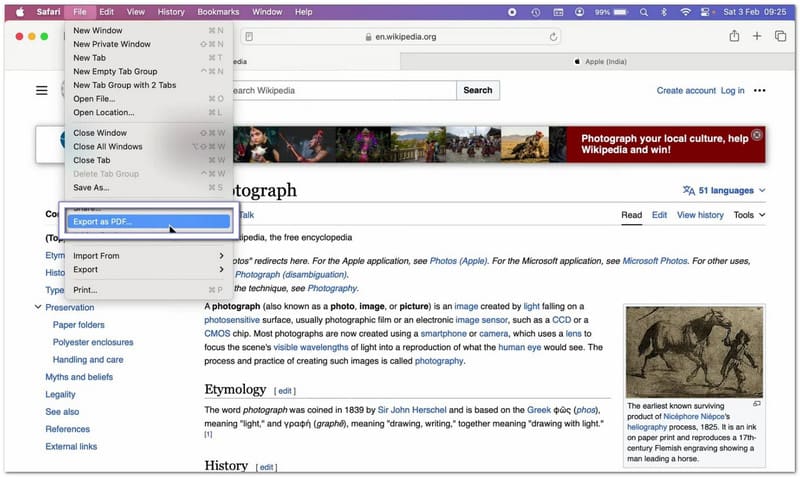Screen dimensions: 800x477
Task: Open Bluetooth status icon in menu bar
Action: [664, 12]
